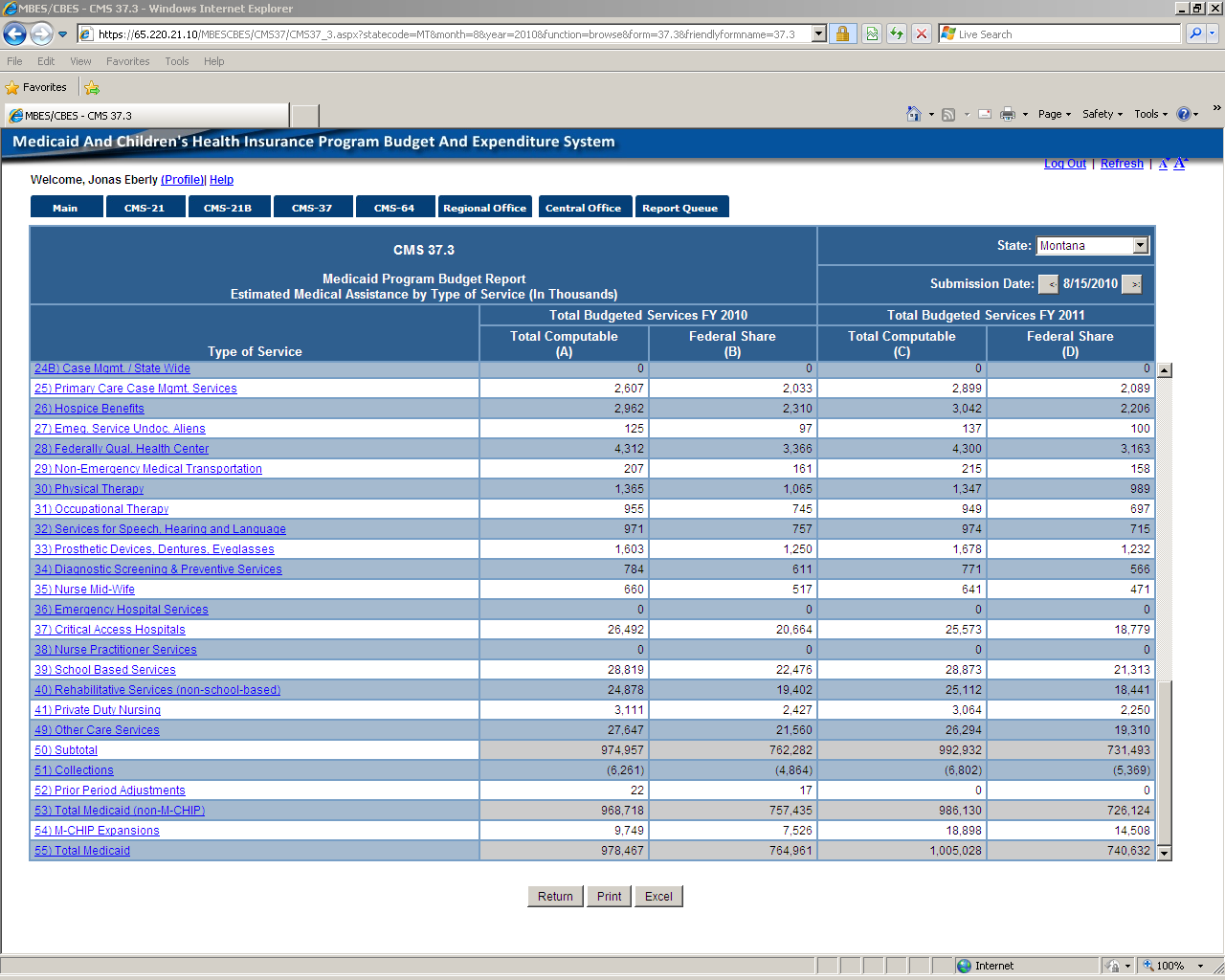
Task: Go to previous submission date
Action: (x=1049, y=284)
